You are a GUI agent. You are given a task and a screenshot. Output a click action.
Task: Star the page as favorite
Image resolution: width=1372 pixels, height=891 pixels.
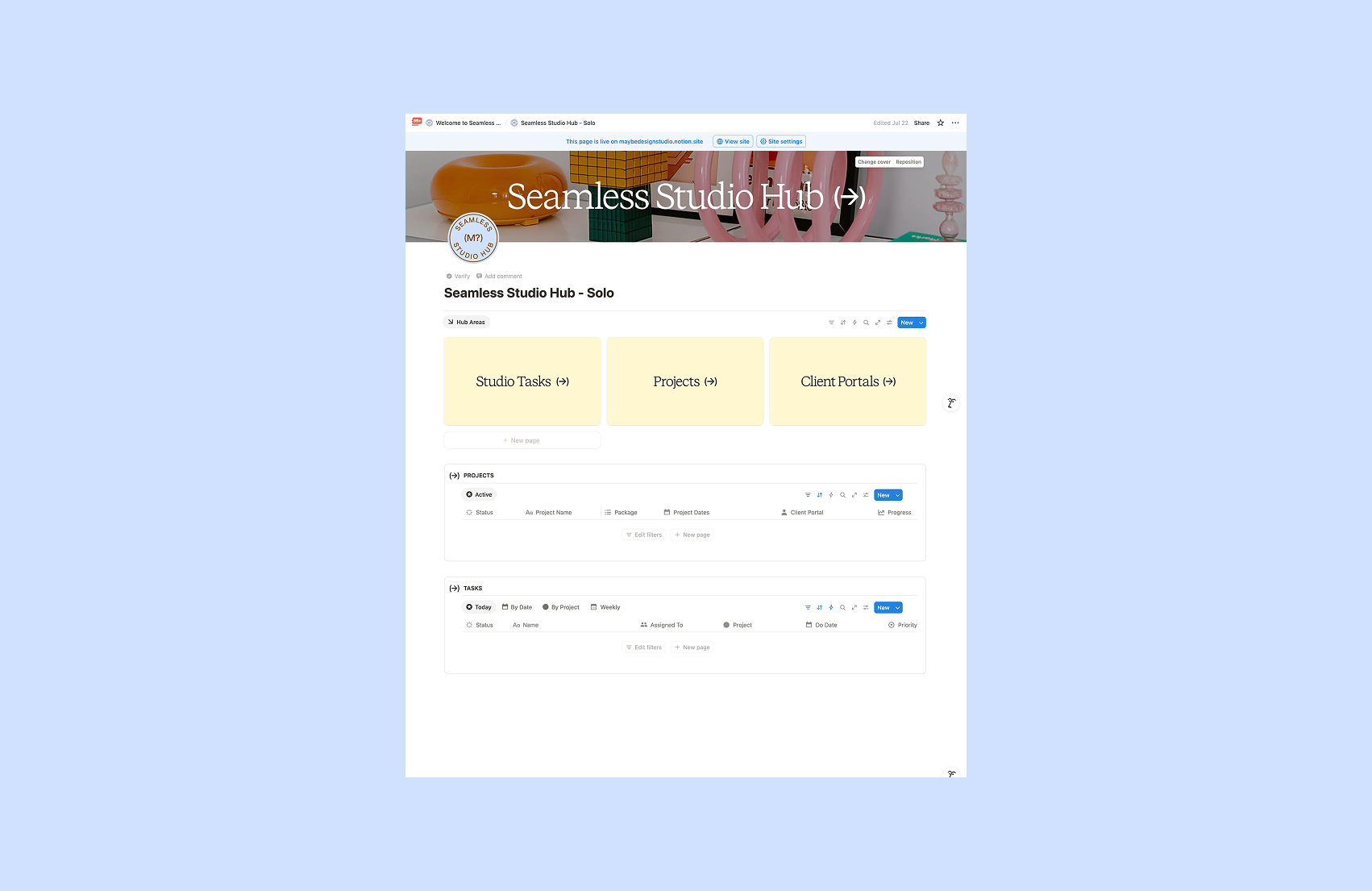coord(940,123)
